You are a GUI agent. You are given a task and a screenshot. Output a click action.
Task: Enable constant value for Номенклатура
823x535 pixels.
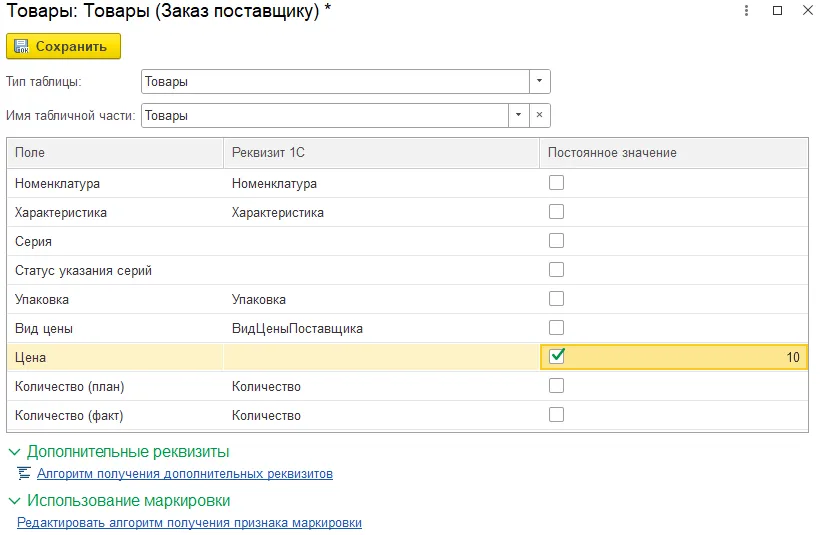(x=557, y=183)
